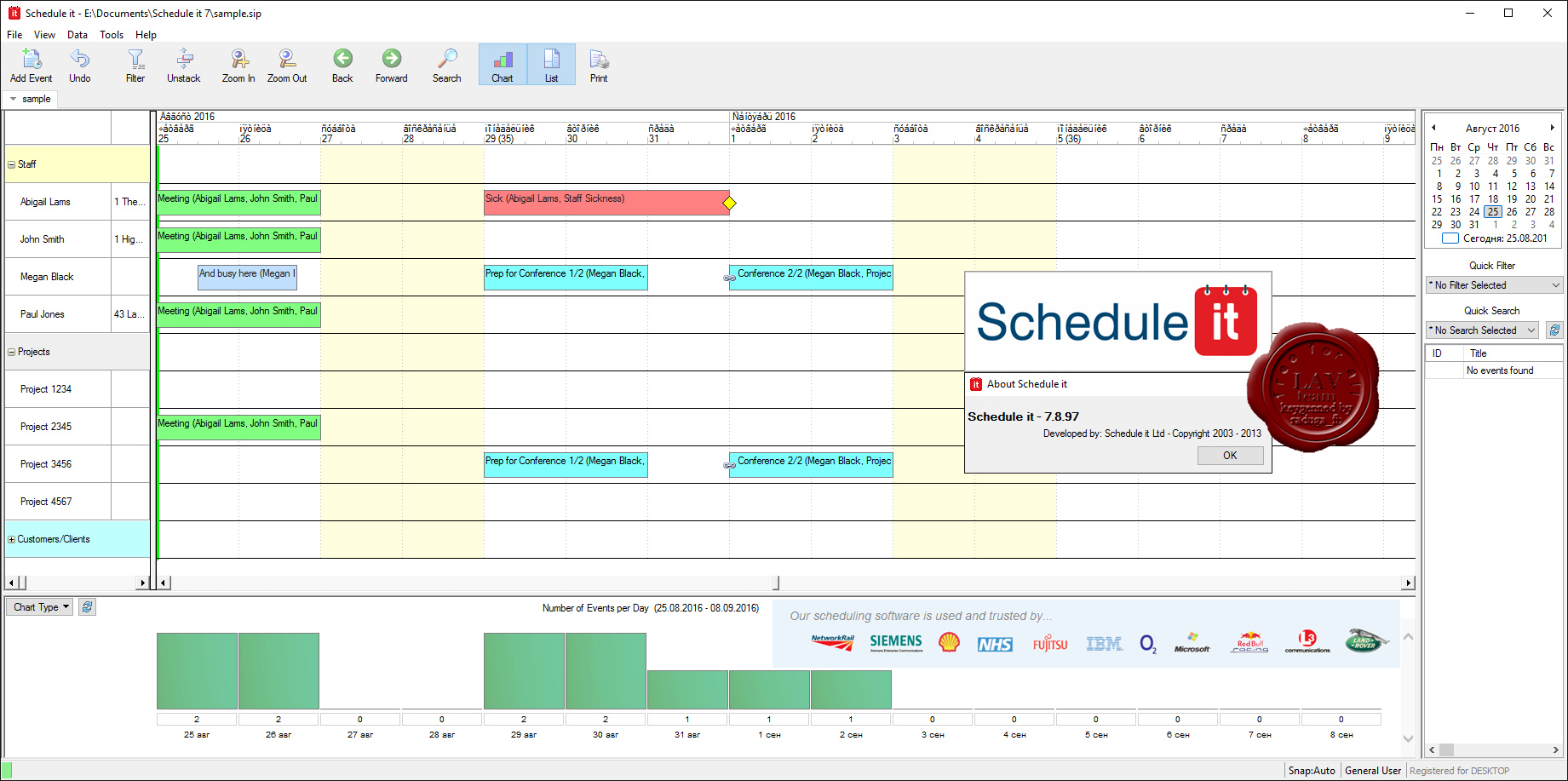The image size is (1568, 781).
Task: Open the Chart Type dropdown
Action: (x=39, y=607)
